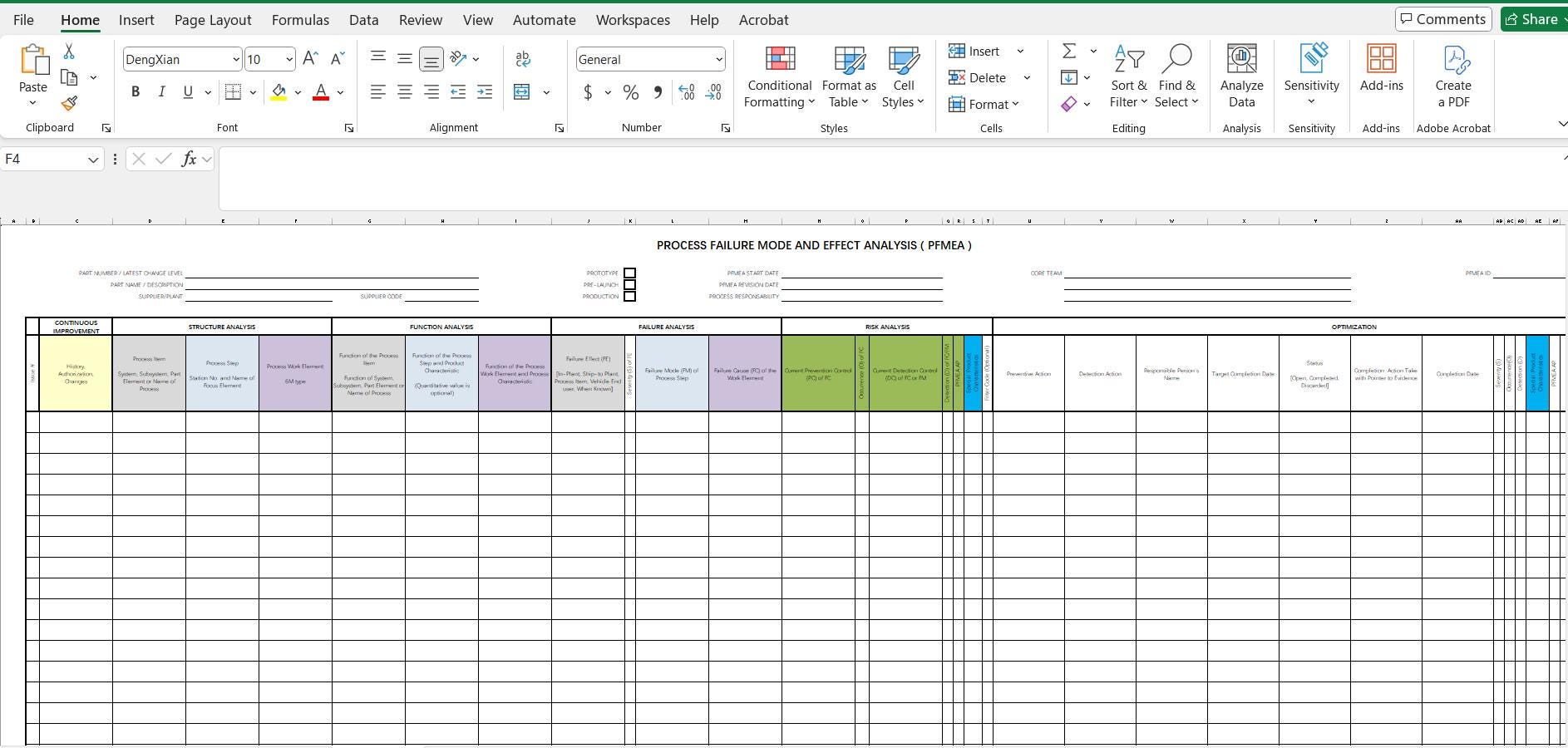Click the Orientation text angle icon
Viewport: 1568px width, 748px height.
tap(458, 58)
